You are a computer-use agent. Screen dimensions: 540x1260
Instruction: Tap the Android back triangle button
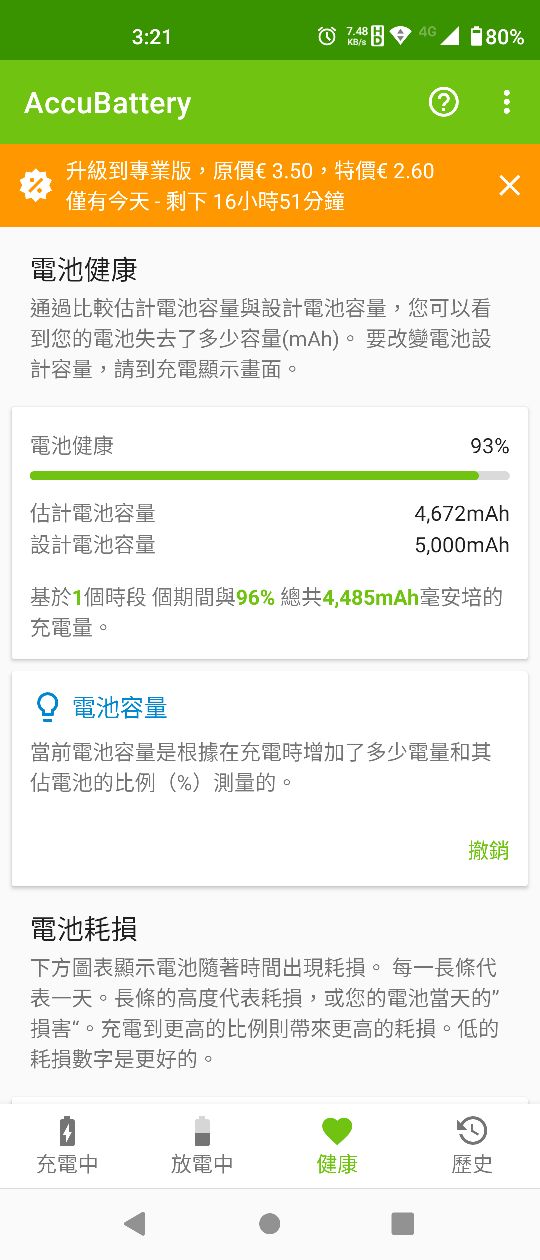[x=135, y=1223]
